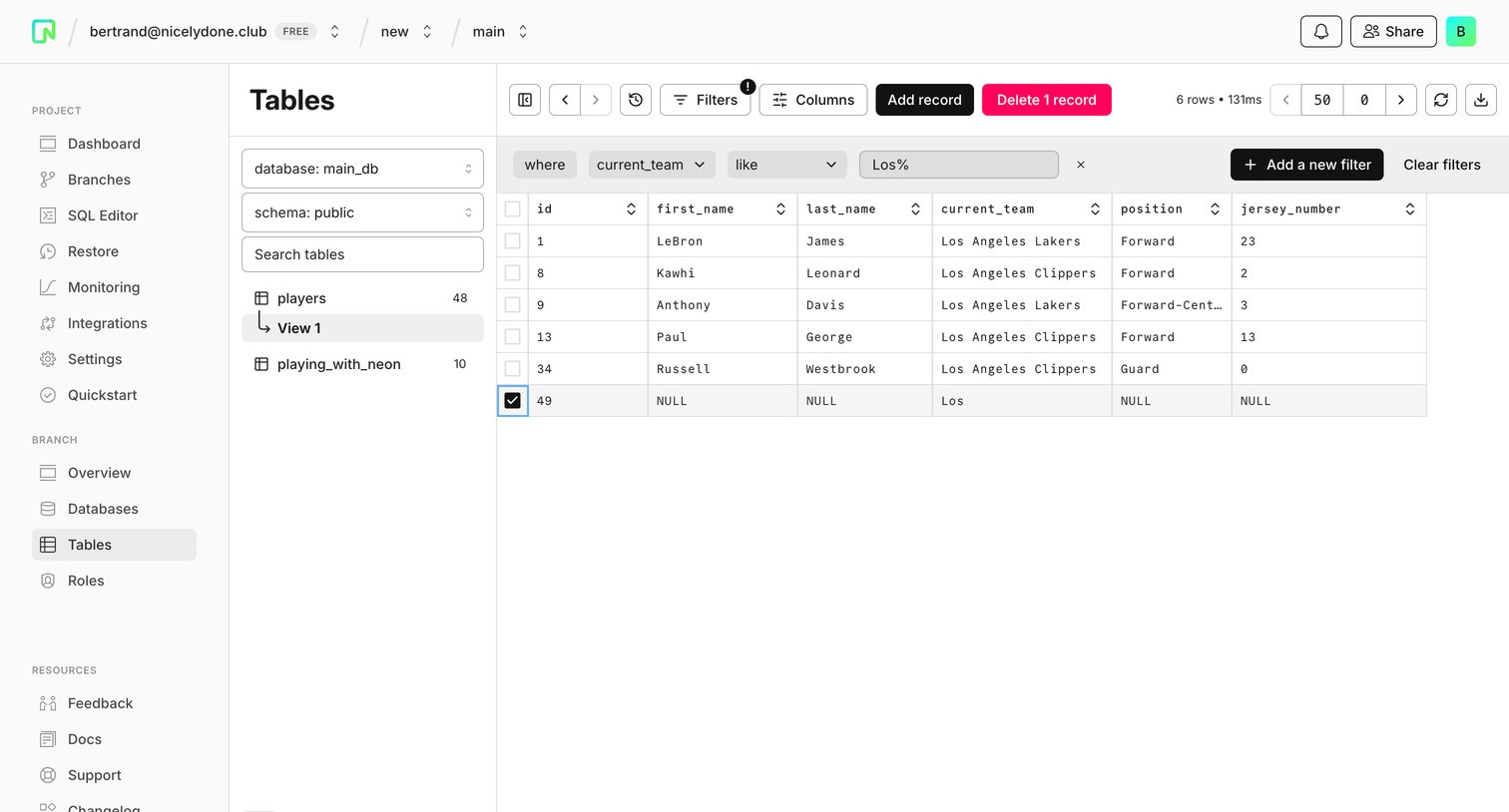Image resolution: width=1509 pixels, height=812 pixels.
Task: Open Support in the sidebar
Action: coord(94,775)
